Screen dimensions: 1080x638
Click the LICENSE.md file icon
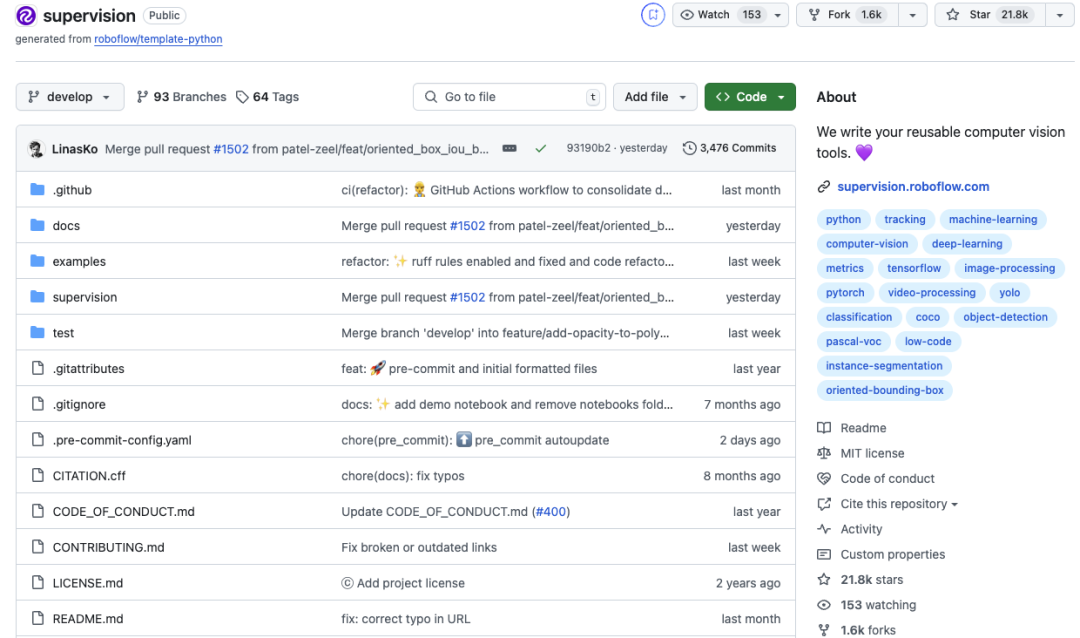pyautogui.click(x=38, y=583)
